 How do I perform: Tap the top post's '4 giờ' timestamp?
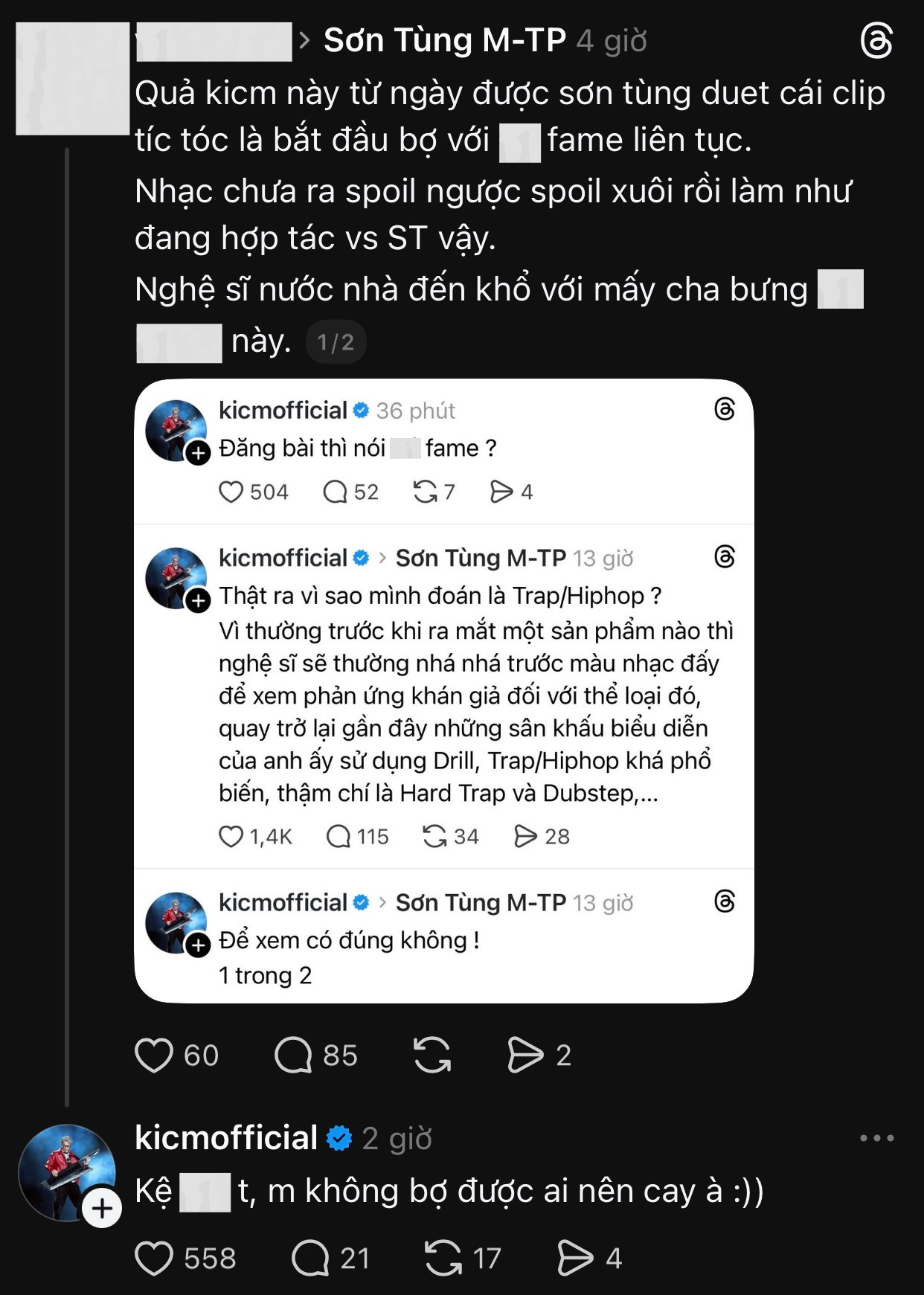click(x=612, y=41)
